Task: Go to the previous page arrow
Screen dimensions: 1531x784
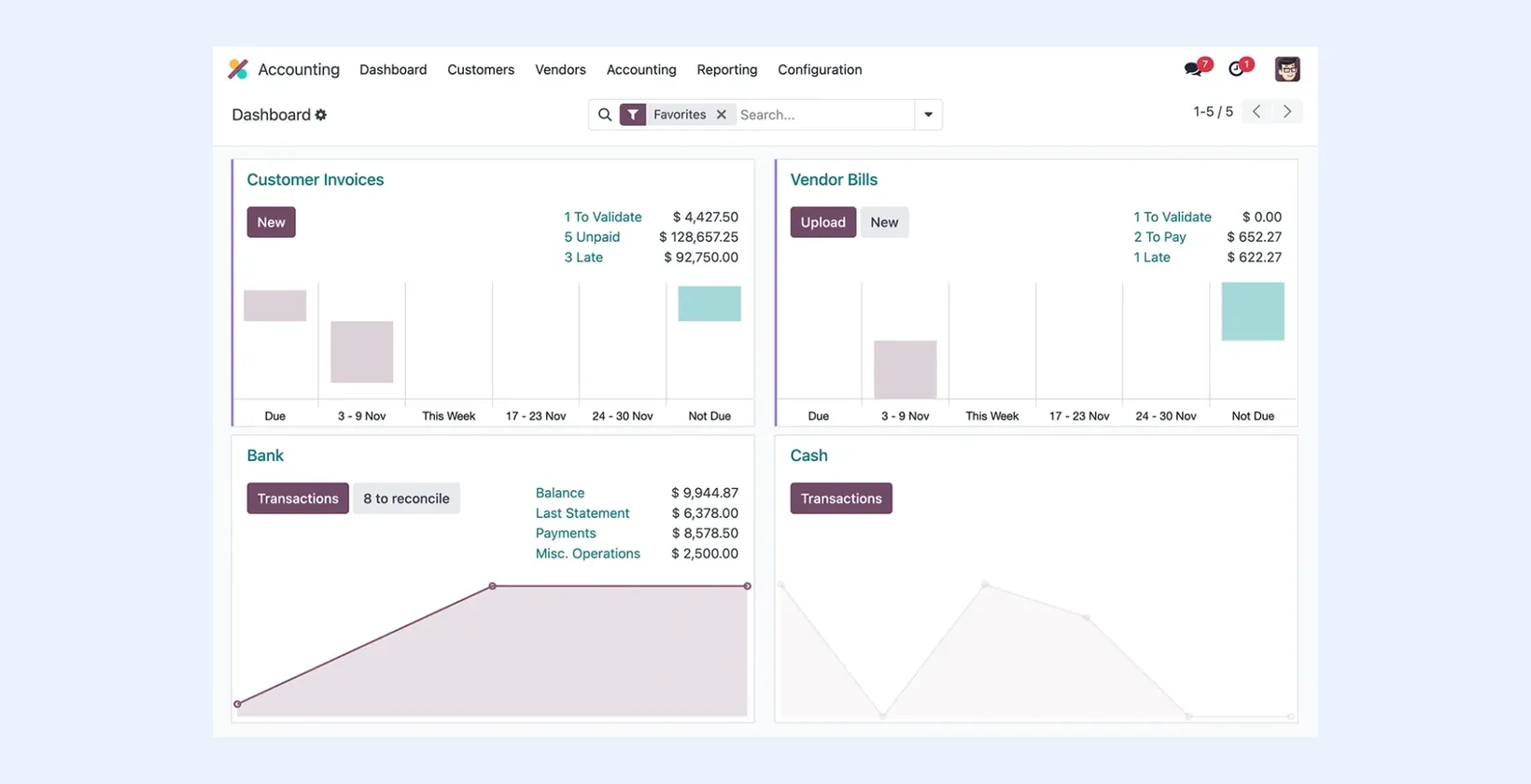Action: click(x=1257, y=112)
